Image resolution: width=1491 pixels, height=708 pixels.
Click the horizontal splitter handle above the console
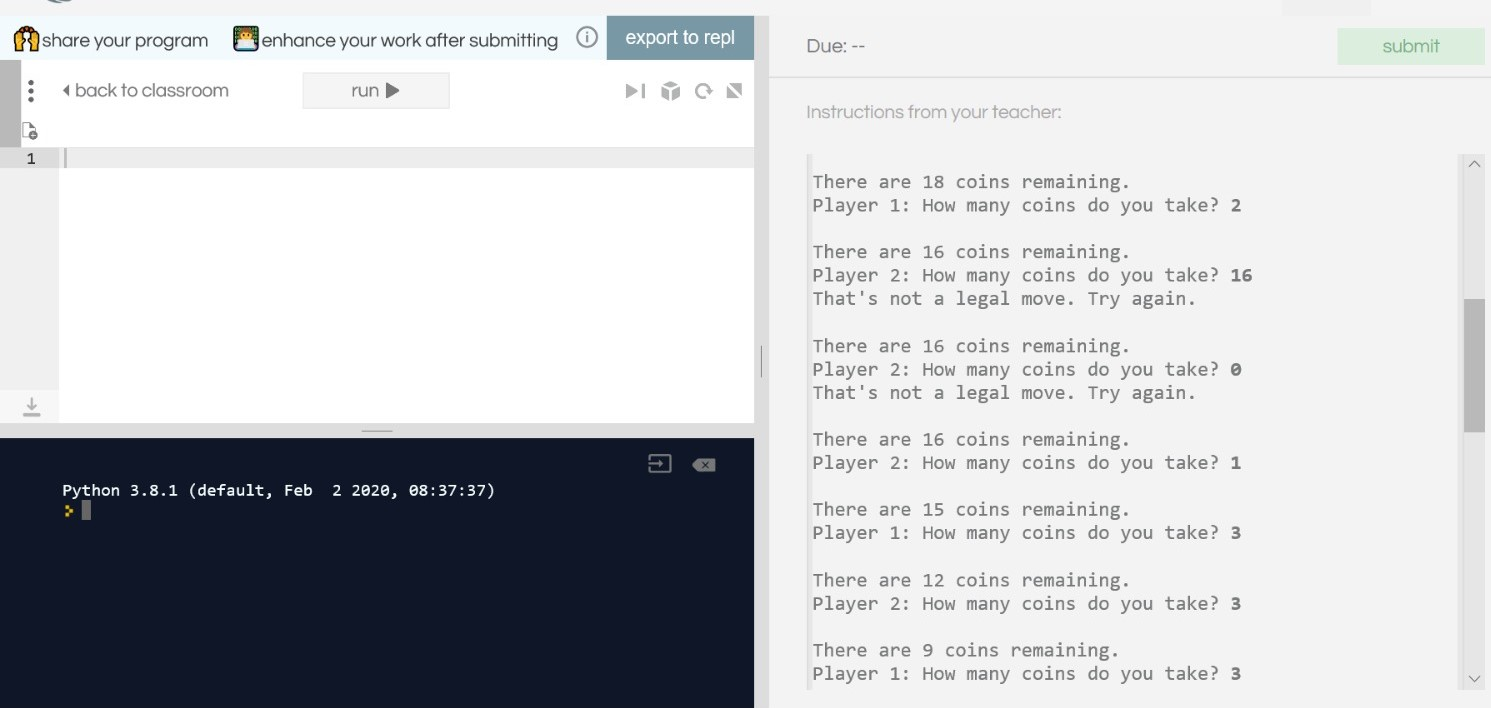pyautogui.click(x=377, y=431)
